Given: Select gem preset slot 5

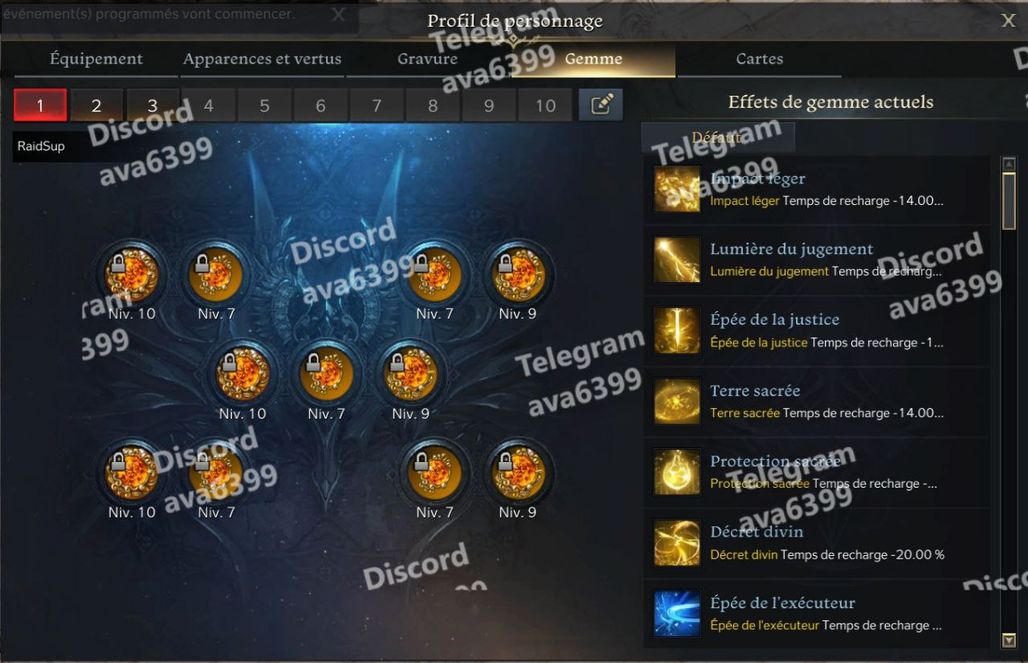Looking at the screenshot, I should pos(264,105).
